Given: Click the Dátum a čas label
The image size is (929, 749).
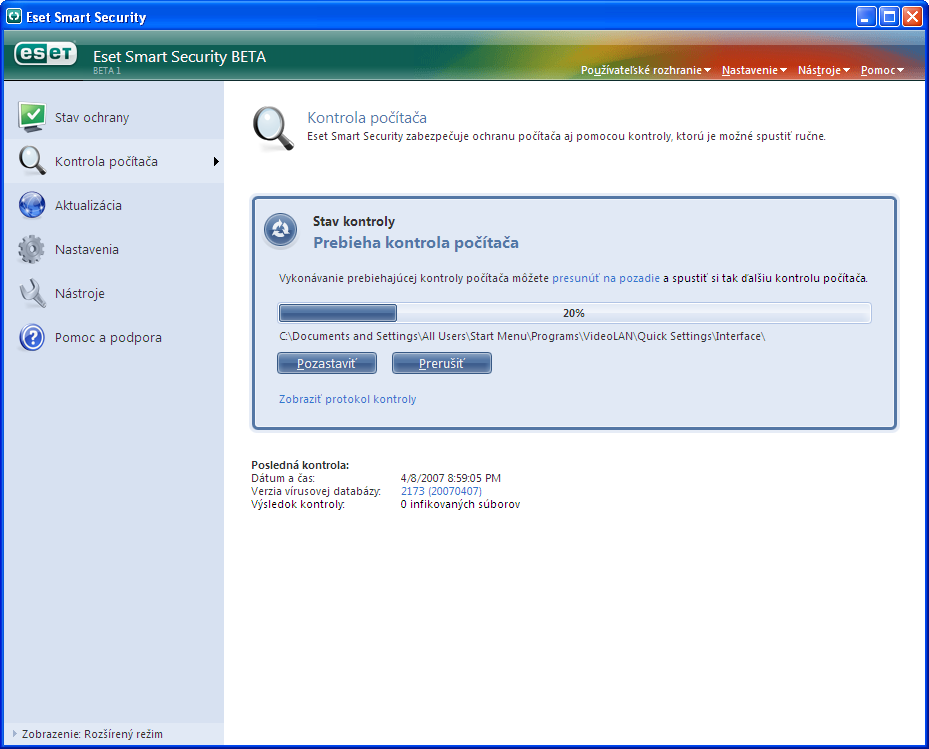Looking at the screenshot, I should click(x=283, y=478).
